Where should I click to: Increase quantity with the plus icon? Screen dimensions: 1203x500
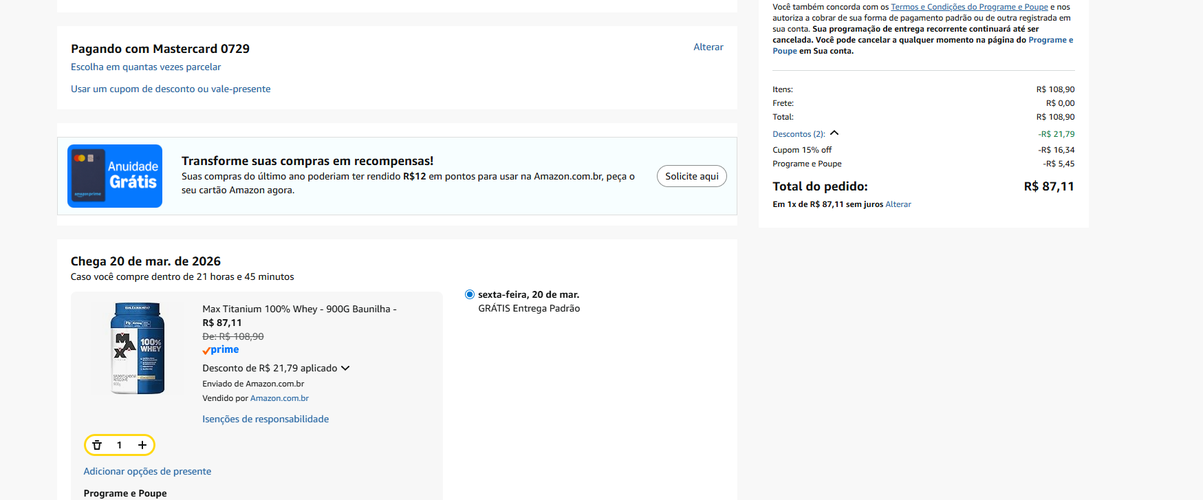click(142, 445)
